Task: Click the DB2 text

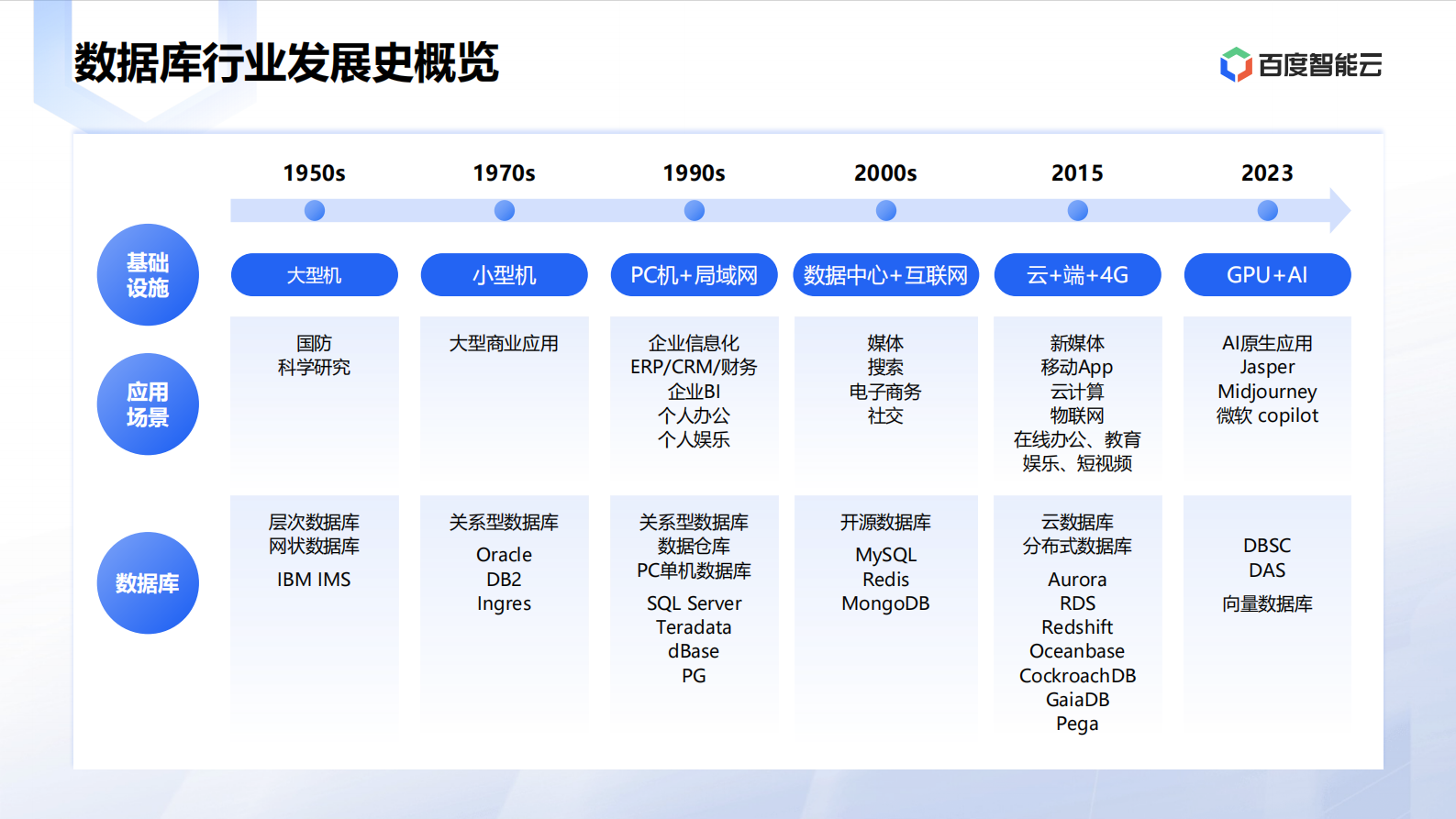Action: point(505,580)
